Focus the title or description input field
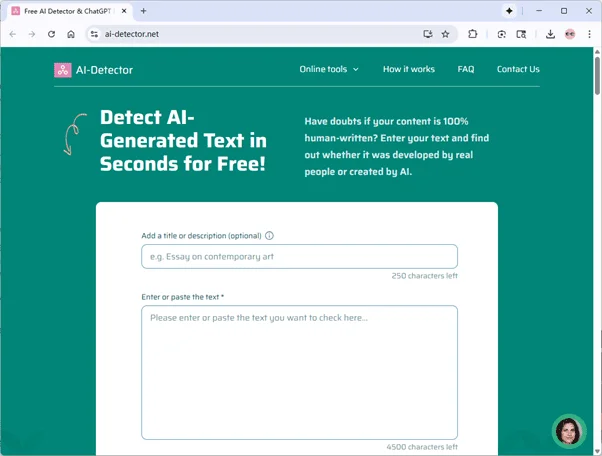This screenshot has width=602, height=456. point(299,256)
